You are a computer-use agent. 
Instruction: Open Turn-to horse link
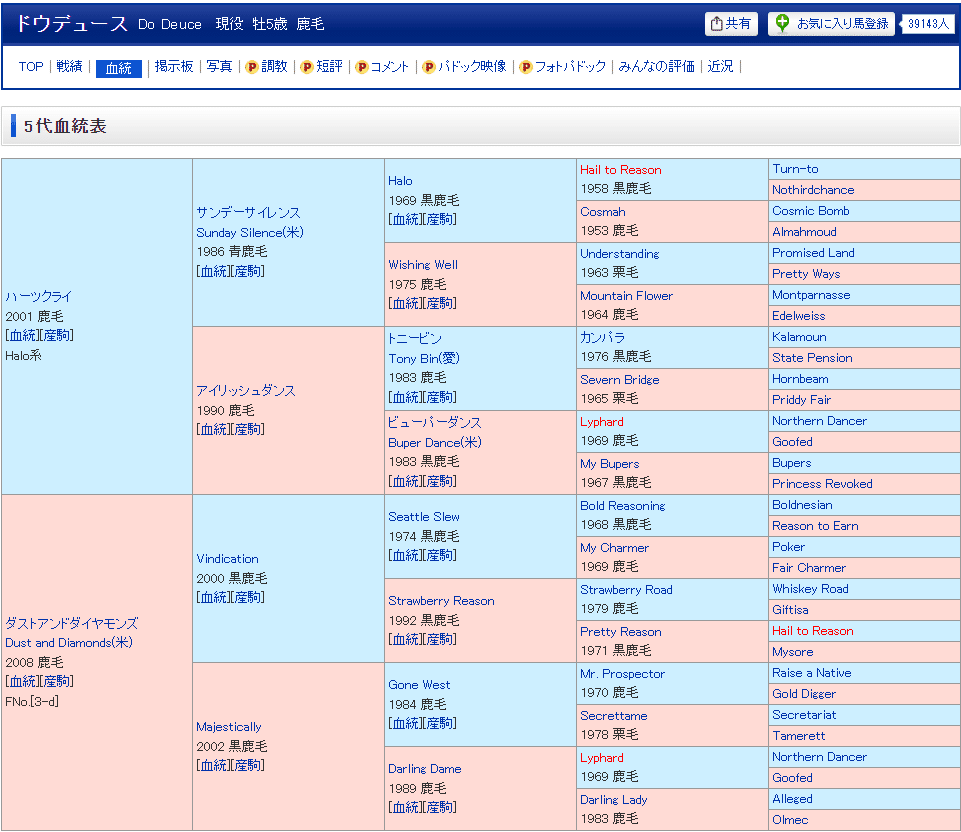click(795, 168)
